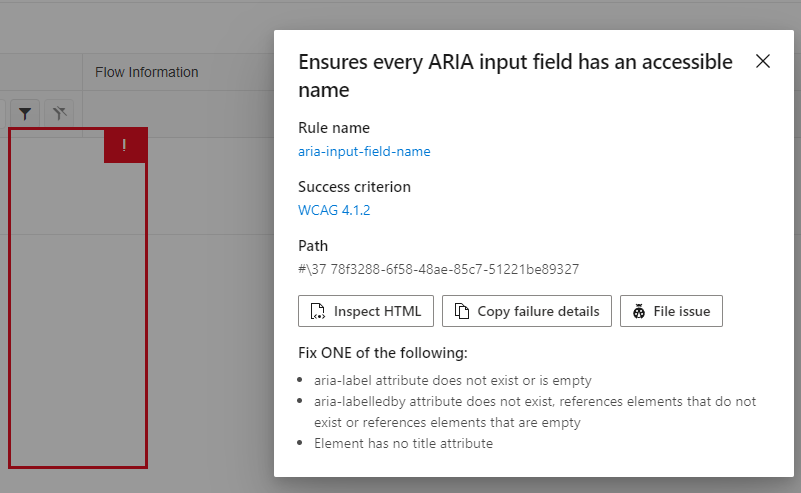Click the filter funnel icon
Screen dimensions: 801x493
pos(25,113)
